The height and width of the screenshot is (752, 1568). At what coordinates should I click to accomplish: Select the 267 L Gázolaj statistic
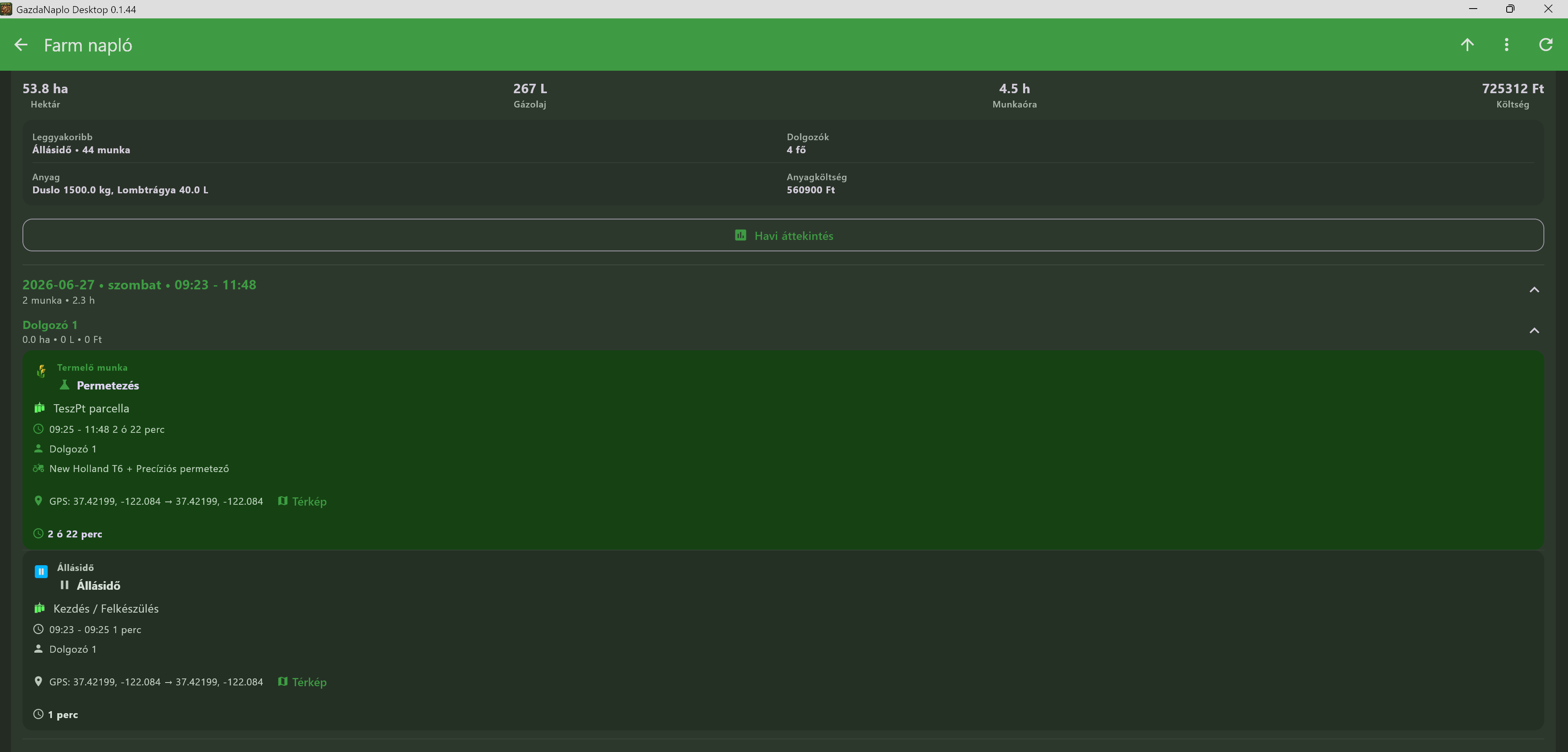coord(530,96)
